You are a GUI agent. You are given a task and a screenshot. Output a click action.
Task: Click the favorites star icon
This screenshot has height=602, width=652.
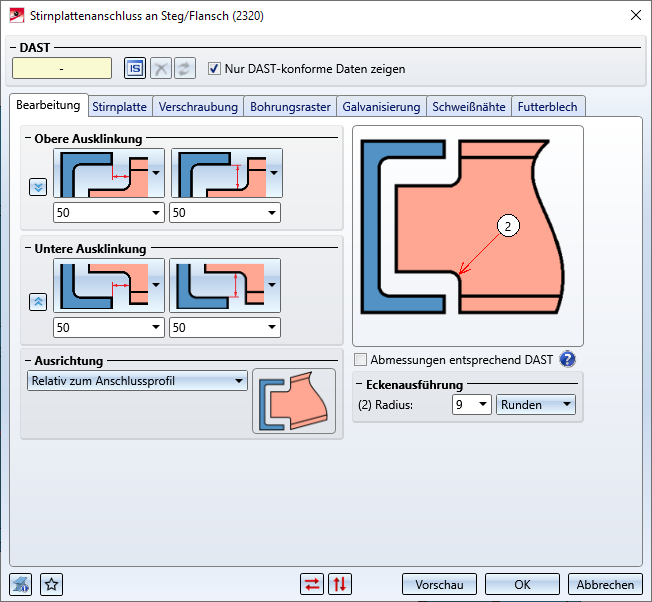point(52,584)
